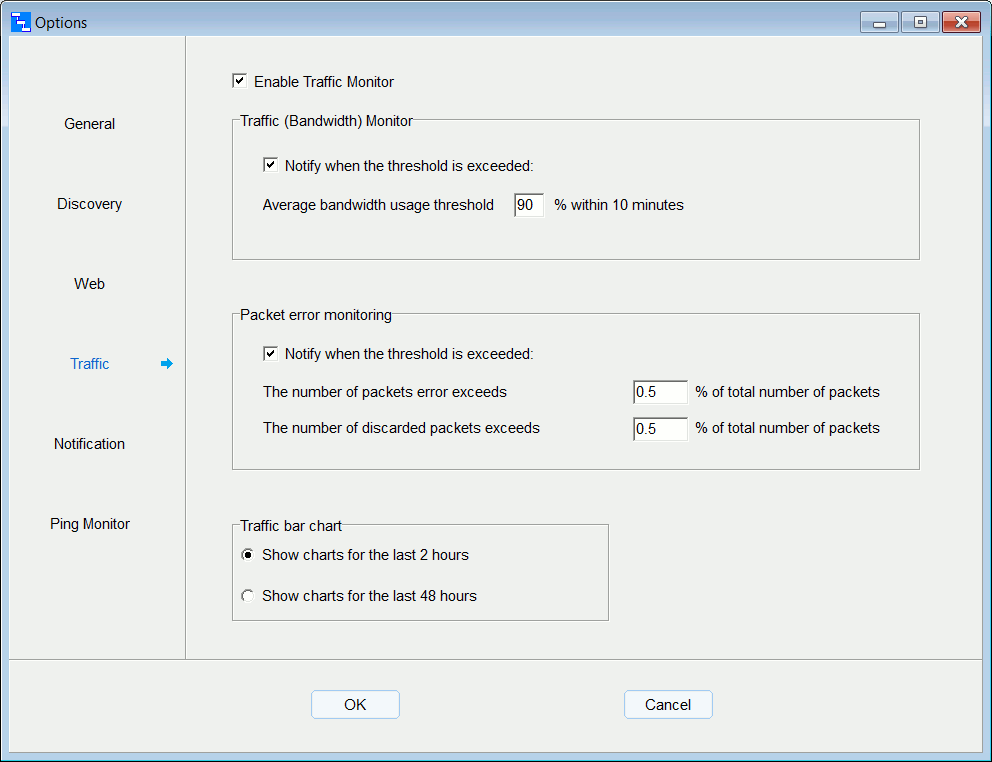The width and height of the screenshot is (992, 762).
Task: Open the Notification settings
Action: tap(90, 444)
